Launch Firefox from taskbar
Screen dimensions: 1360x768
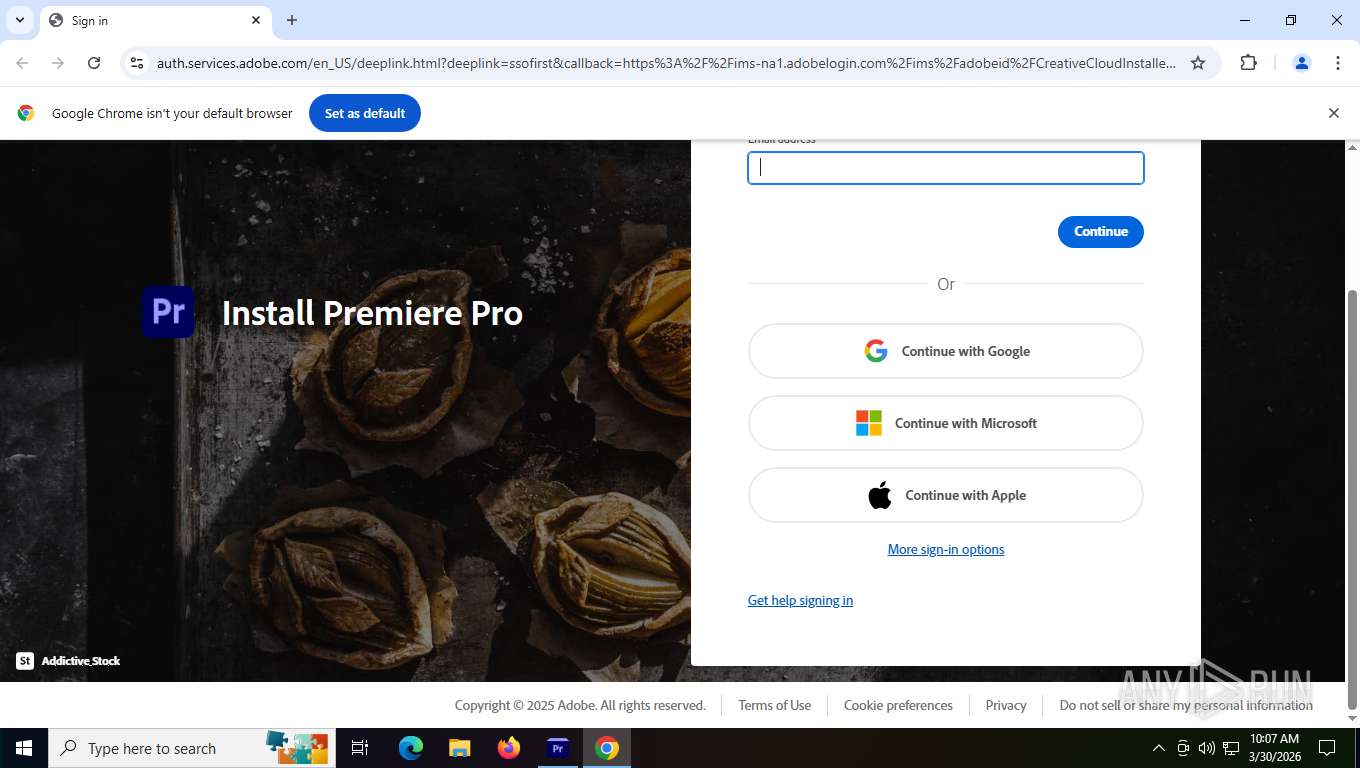(x=509, y=748)
